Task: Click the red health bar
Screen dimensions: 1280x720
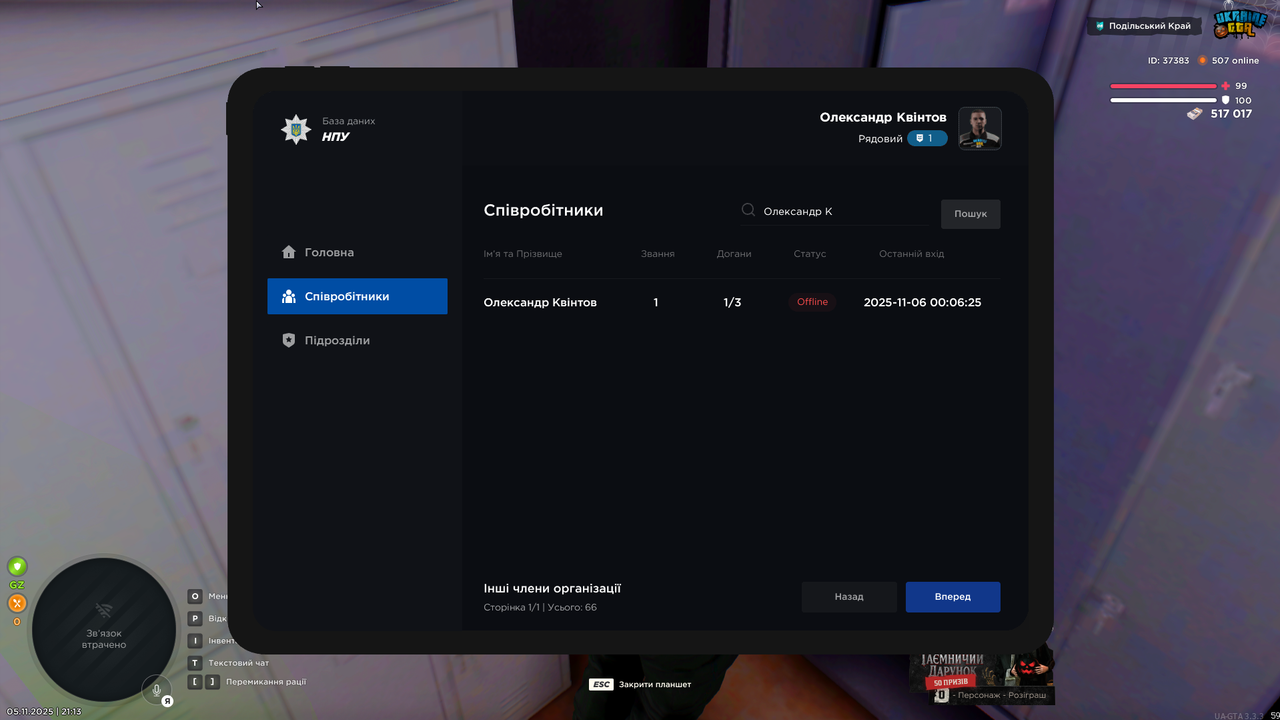Action: 1163,86
